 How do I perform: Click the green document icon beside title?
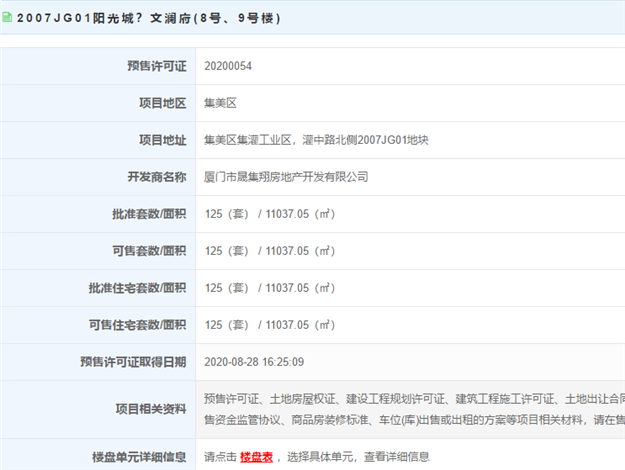7,17
